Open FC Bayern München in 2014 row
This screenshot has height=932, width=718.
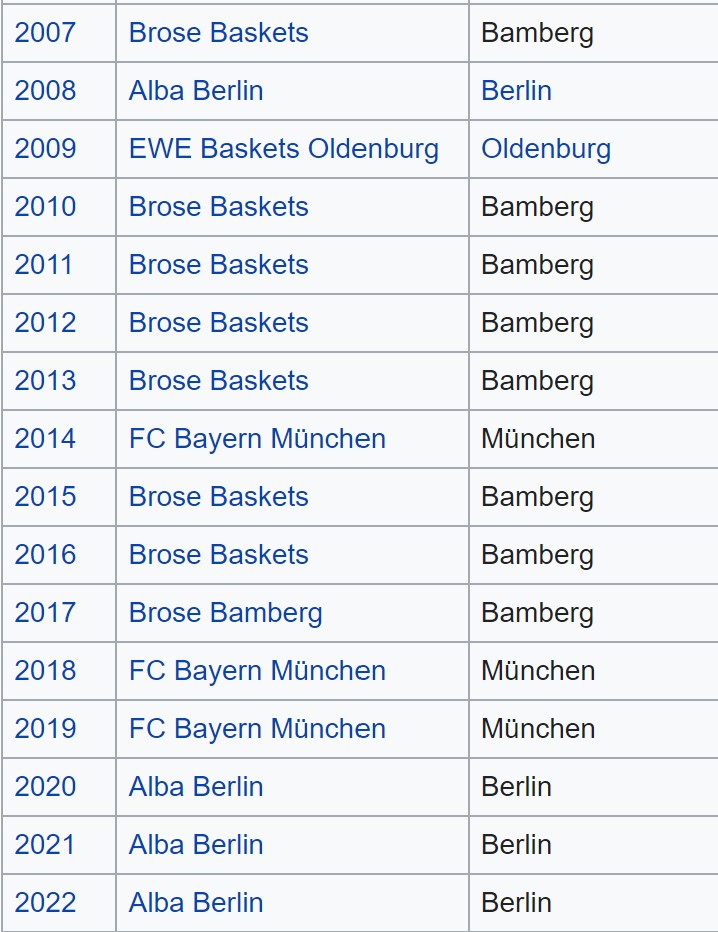[x=257, y=439]
